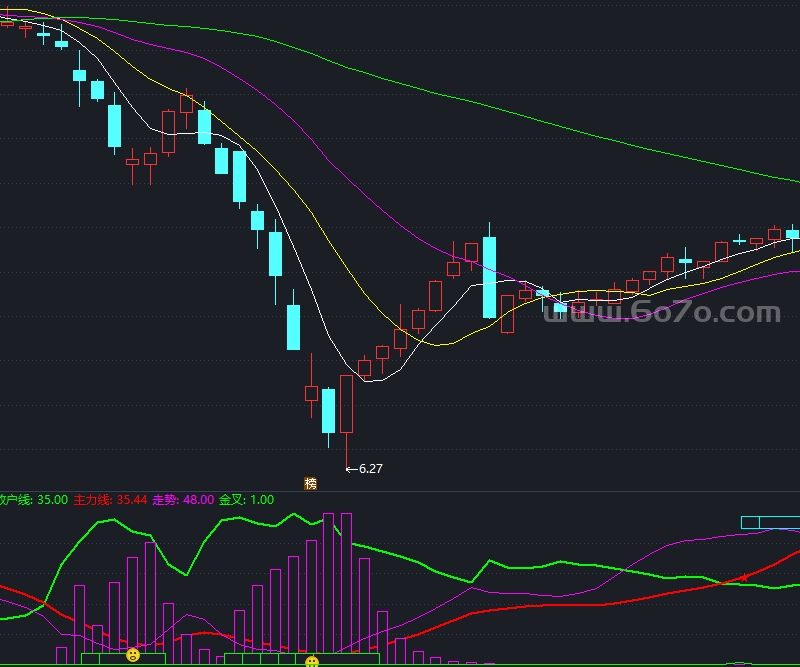The image size is (800, 667).
Task: Click the 金叉: 1.00 indicator label
Action: coord(246,500)
